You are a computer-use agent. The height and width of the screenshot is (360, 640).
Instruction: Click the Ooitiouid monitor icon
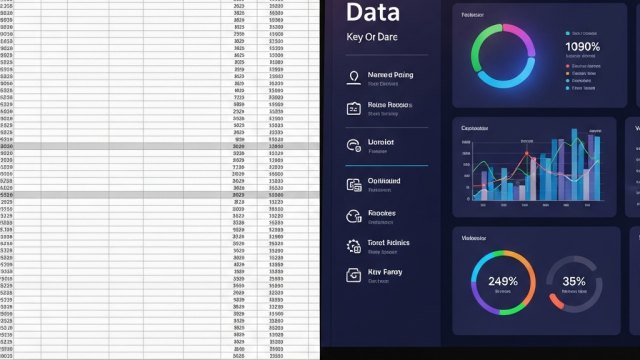pyautogui.click(x=354, y=185)
